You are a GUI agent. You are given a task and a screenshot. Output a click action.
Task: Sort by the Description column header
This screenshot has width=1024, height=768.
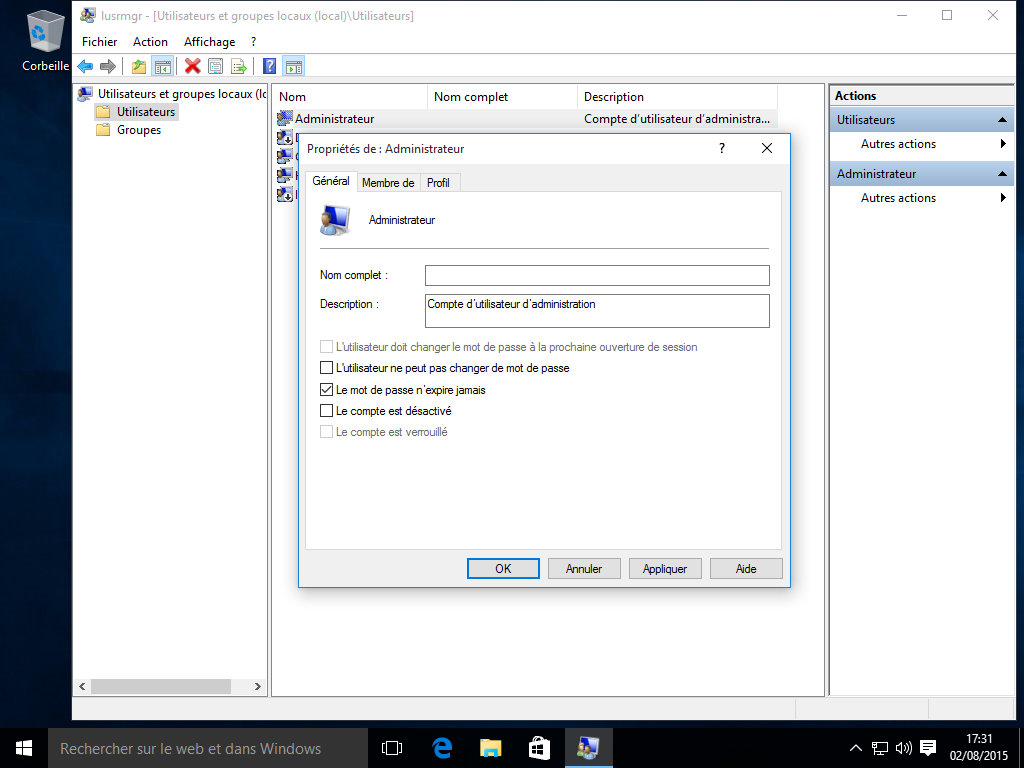click(x=678, y=97)
